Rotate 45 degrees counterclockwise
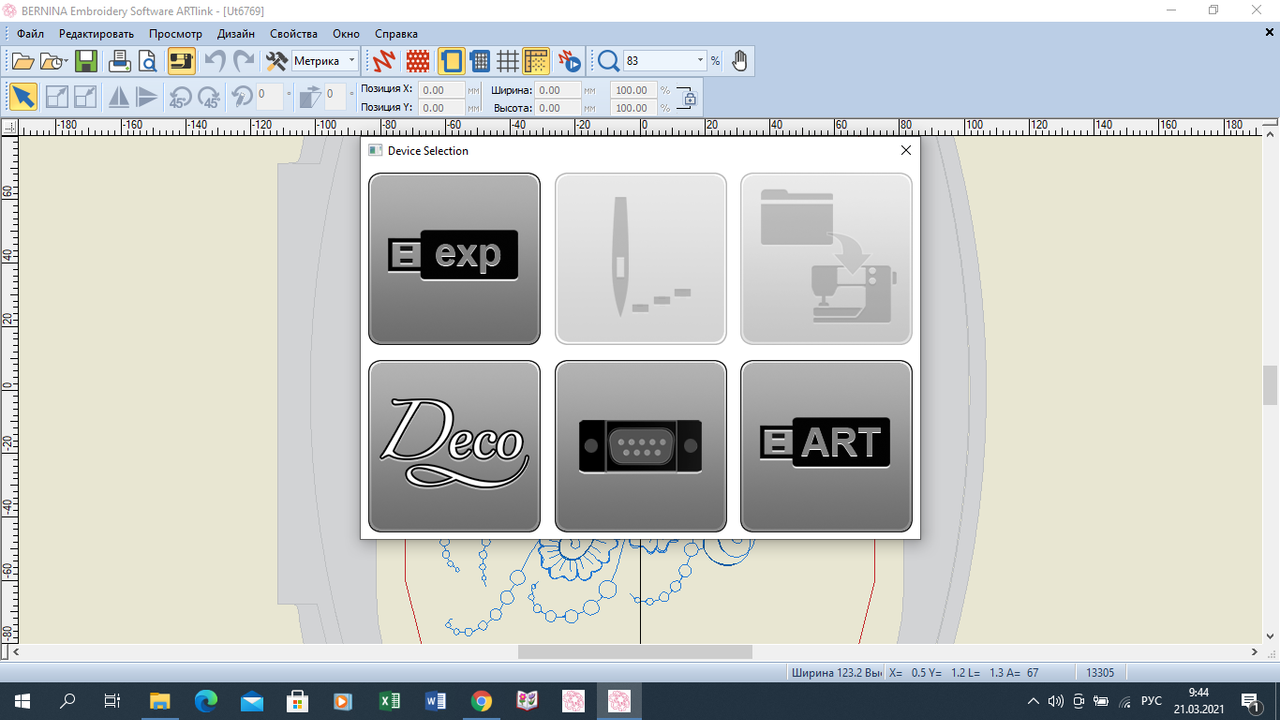 point(180,97)
